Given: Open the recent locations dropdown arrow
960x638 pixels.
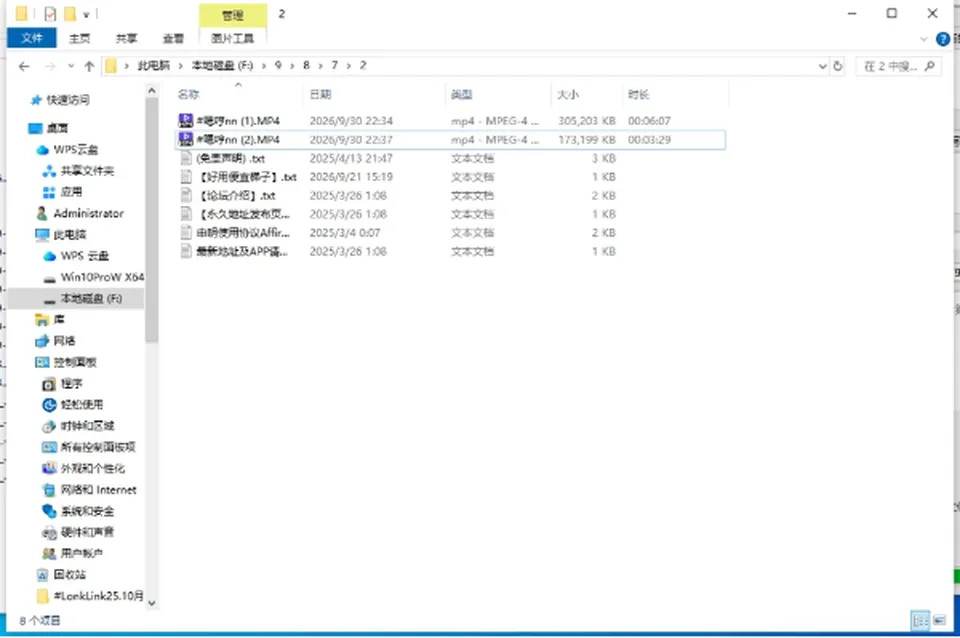Looking at the screenshot, I should [71, 66].
